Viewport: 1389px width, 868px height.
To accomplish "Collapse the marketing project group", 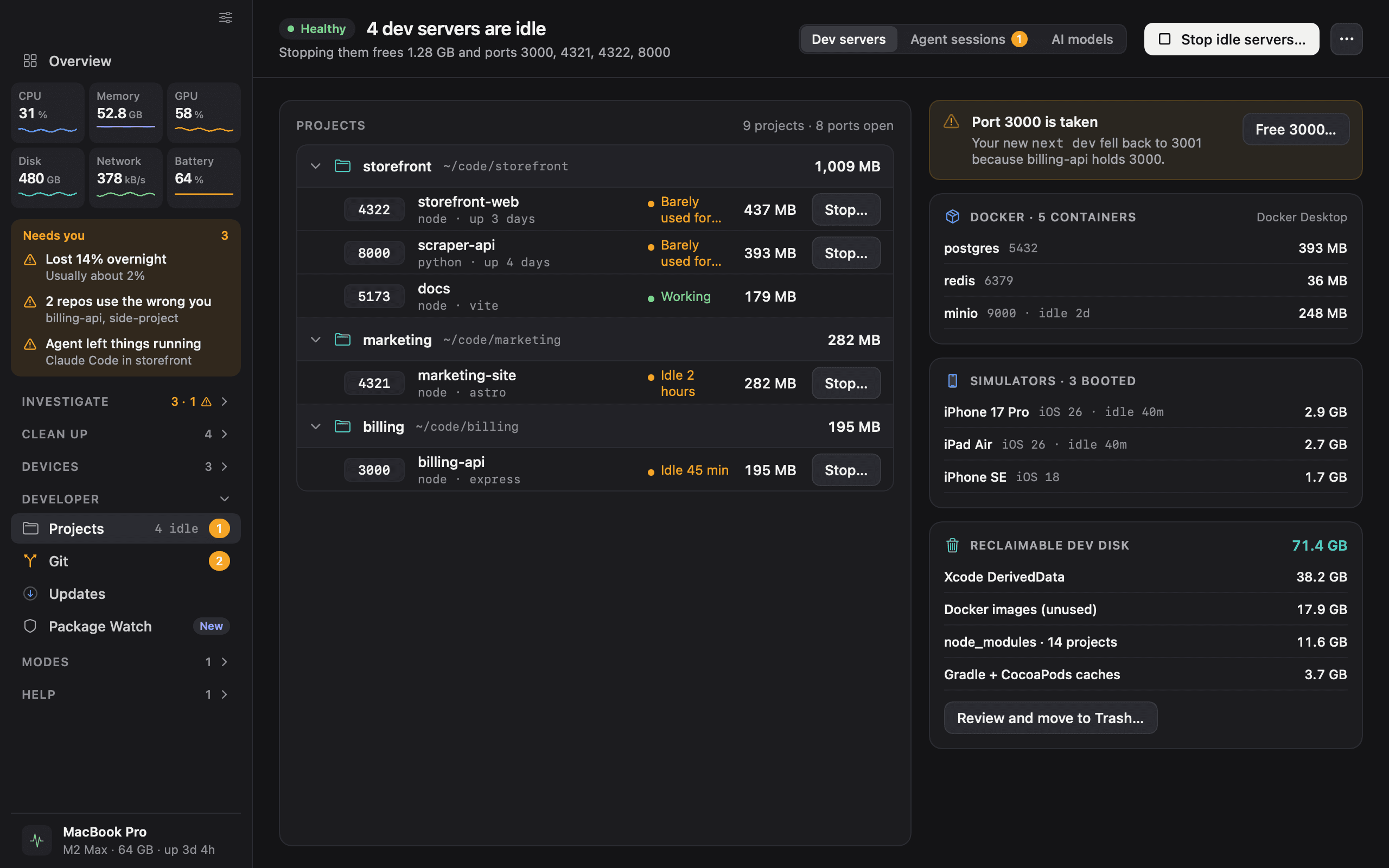I will tap(316, 340).
